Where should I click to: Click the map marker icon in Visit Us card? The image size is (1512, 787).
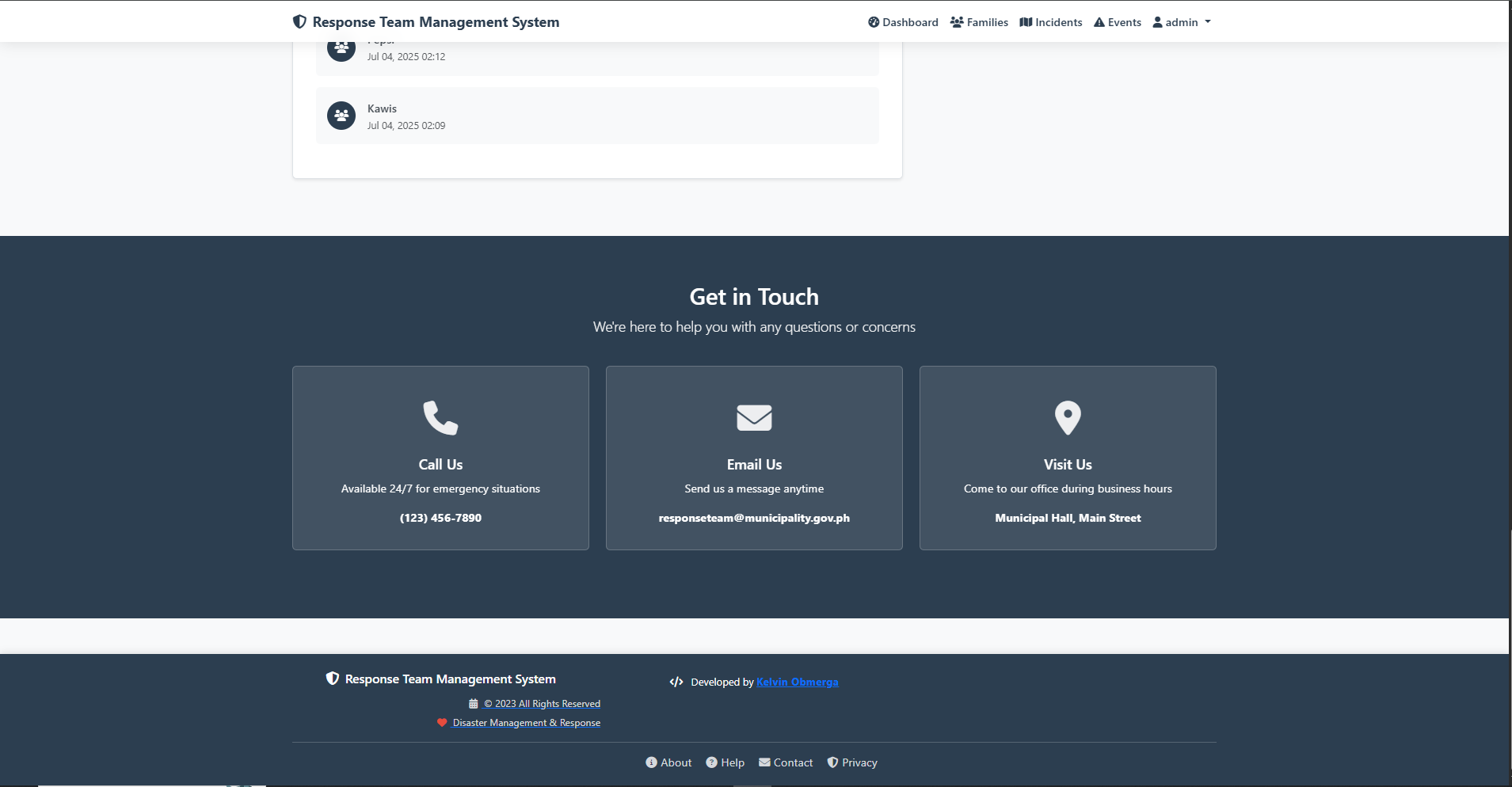tap(1067, 417)
